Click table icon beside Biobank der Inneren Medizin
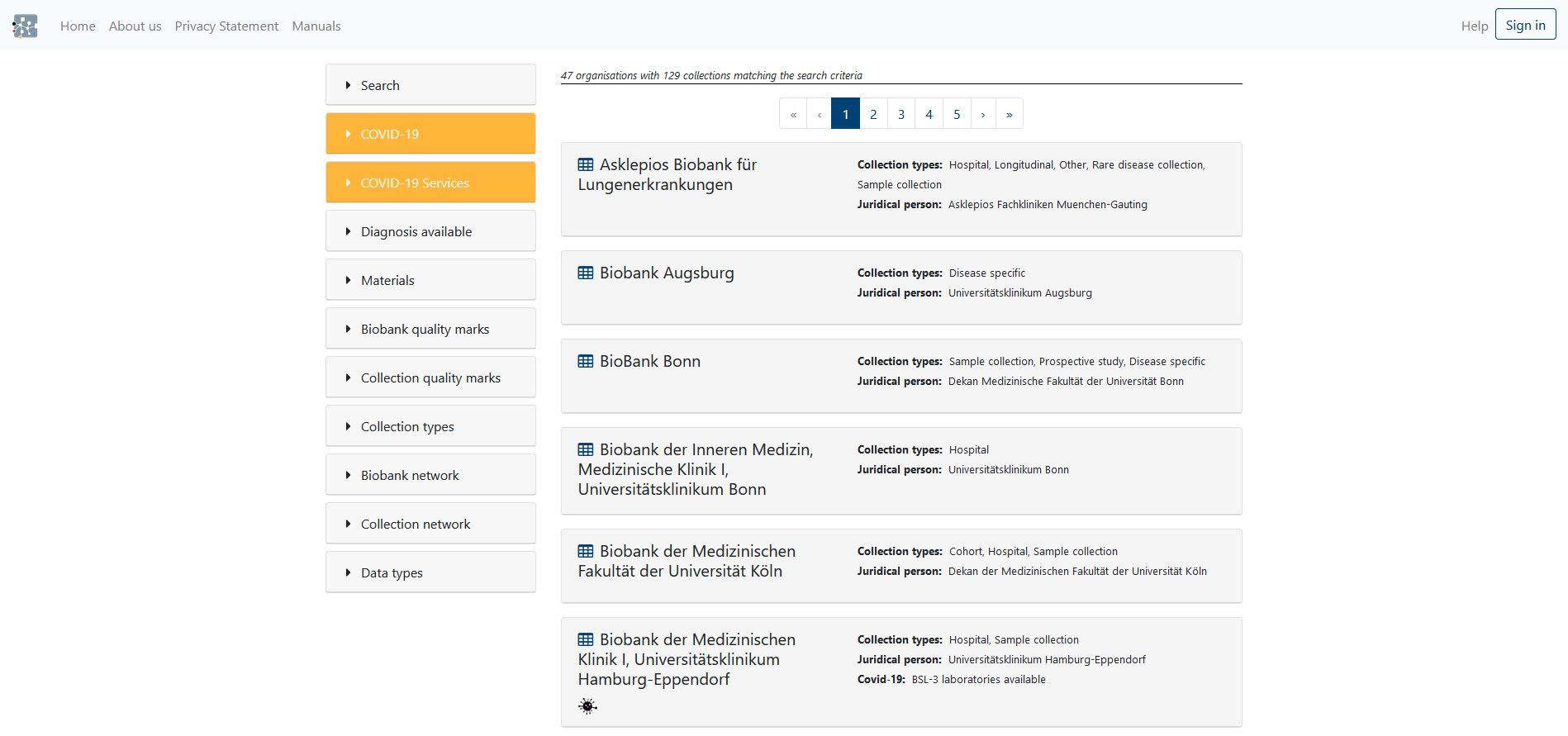Viewport: 1568px width, 736px height. [x=586, y=449]
